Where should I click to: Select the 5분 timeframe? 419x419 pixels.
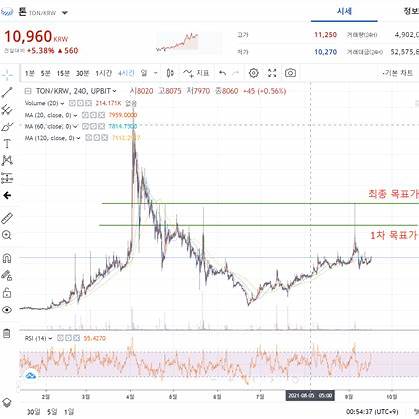pos(46,73)
